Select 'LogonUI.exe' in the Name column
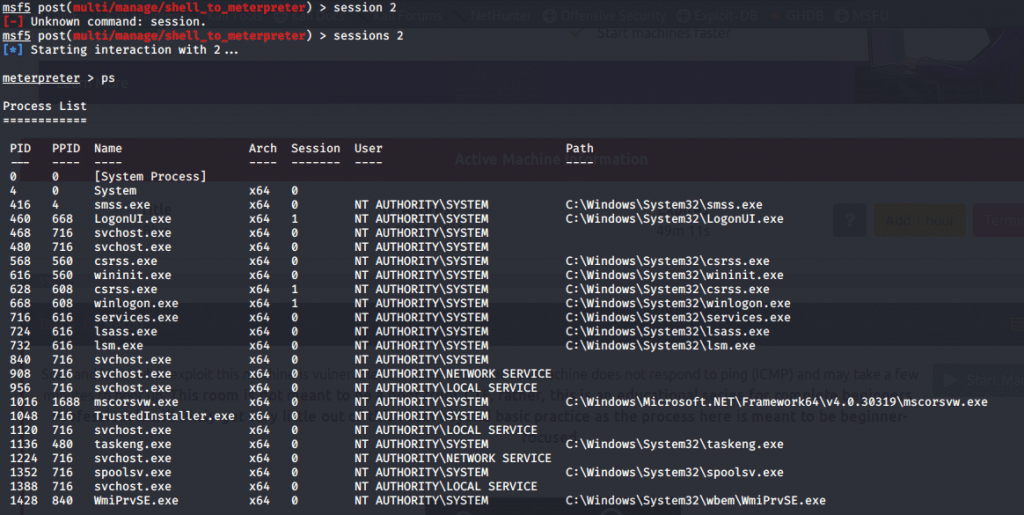1024x515 pixels. point(133,219)
